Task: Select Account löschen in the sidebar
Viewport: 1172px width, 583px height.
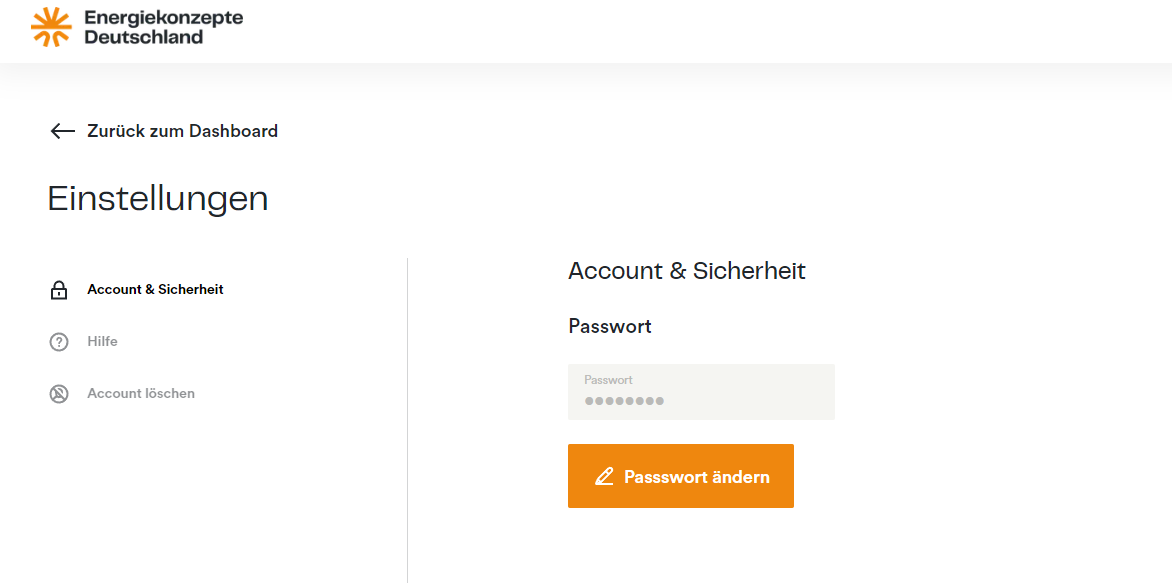Action: (x=141, y=393)
